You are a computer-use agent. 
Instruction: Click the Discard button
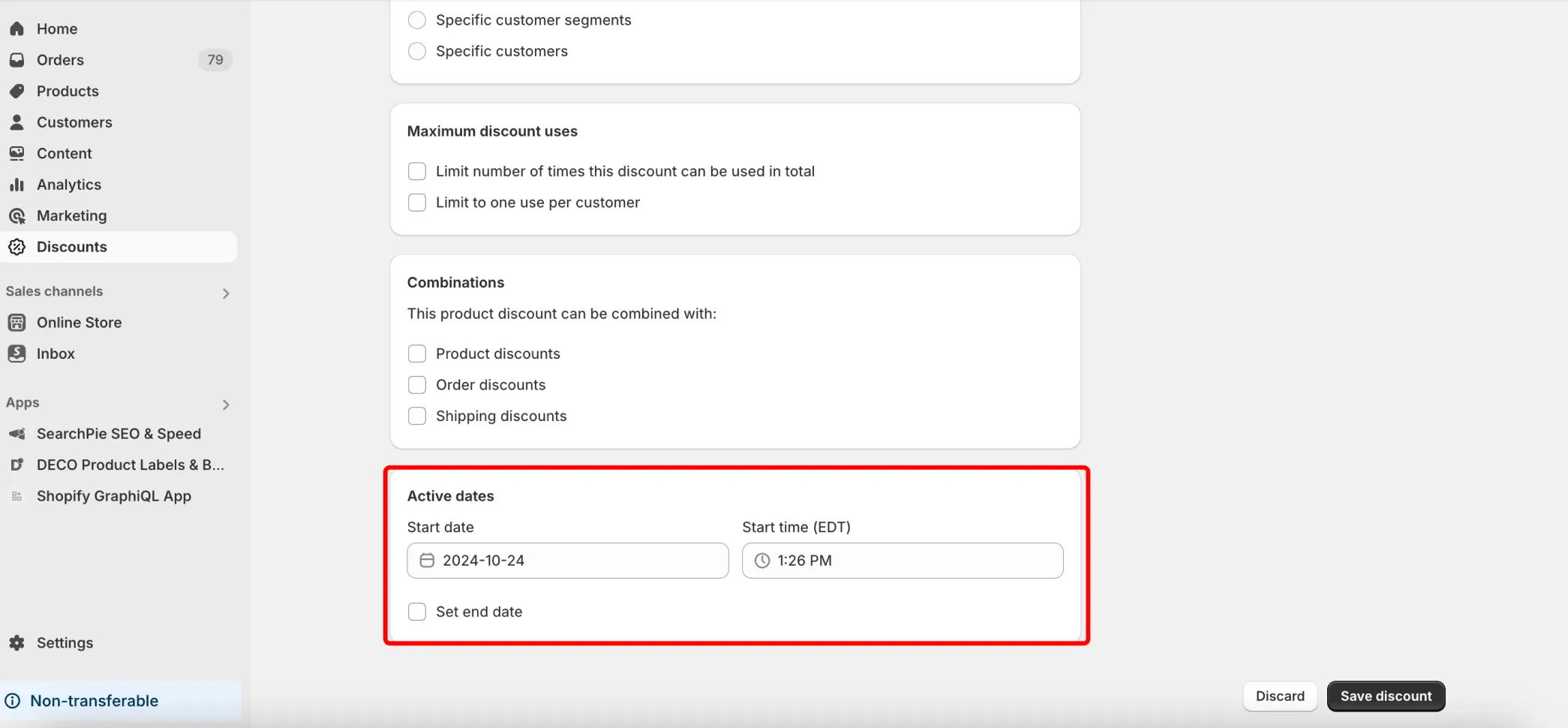(x=1280, y=696)
